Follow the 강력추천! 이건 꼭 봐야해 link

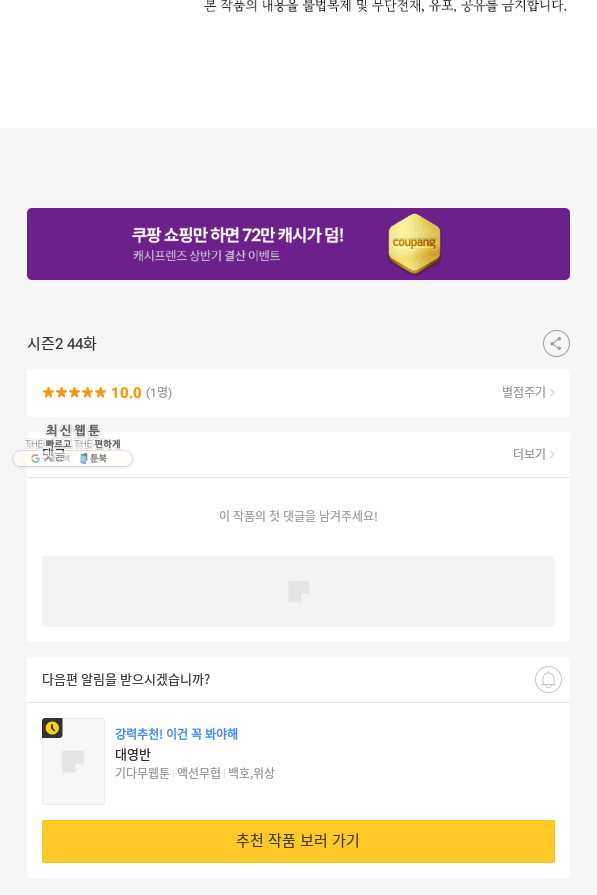click(x=176, y=733)
